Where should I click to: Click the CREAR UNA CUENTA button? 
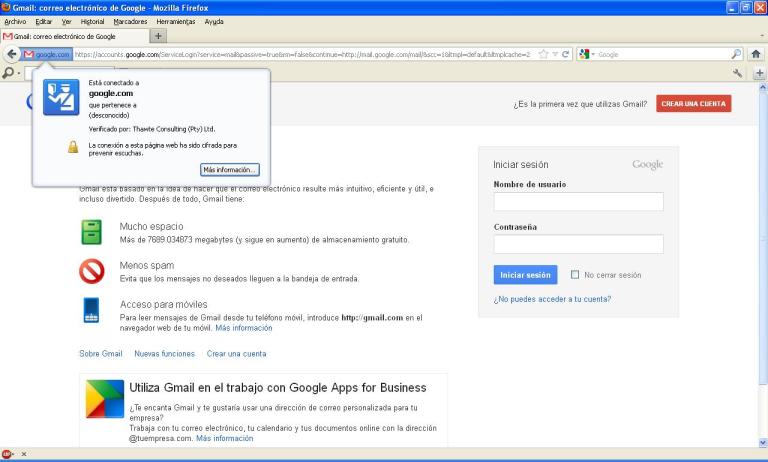[x=694, y=104]
